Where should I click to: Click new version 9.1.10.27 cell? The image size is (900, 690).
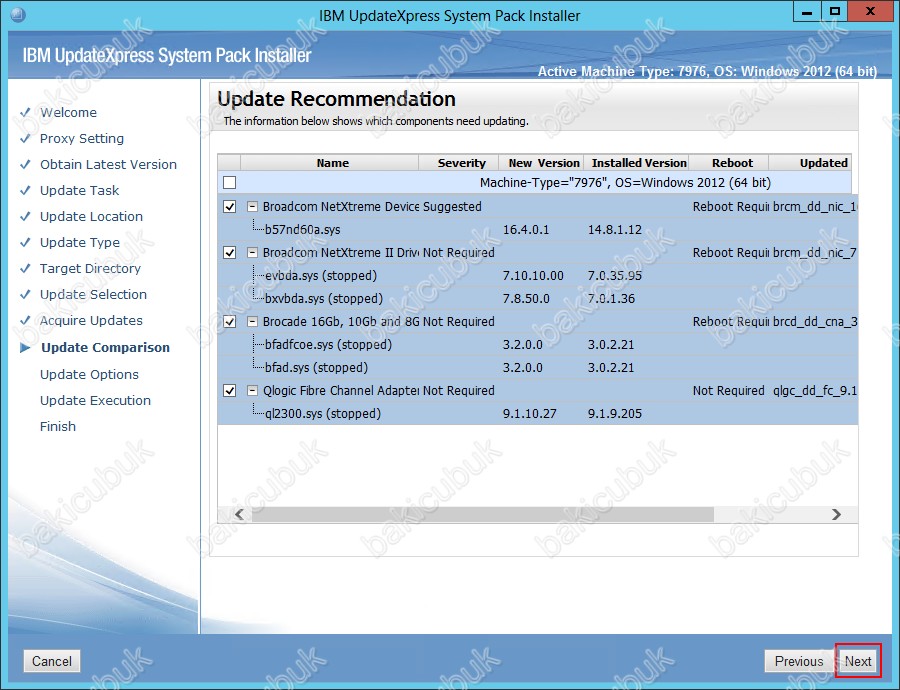tap(529, 413)
